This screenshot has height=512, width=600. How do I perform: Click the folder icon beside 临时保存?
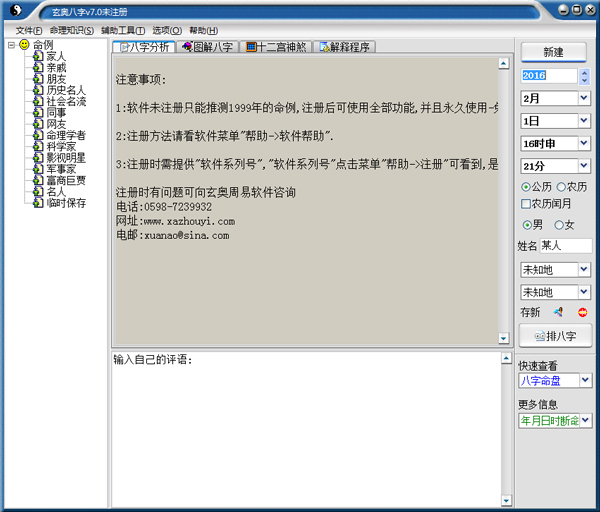click(38, 203)
